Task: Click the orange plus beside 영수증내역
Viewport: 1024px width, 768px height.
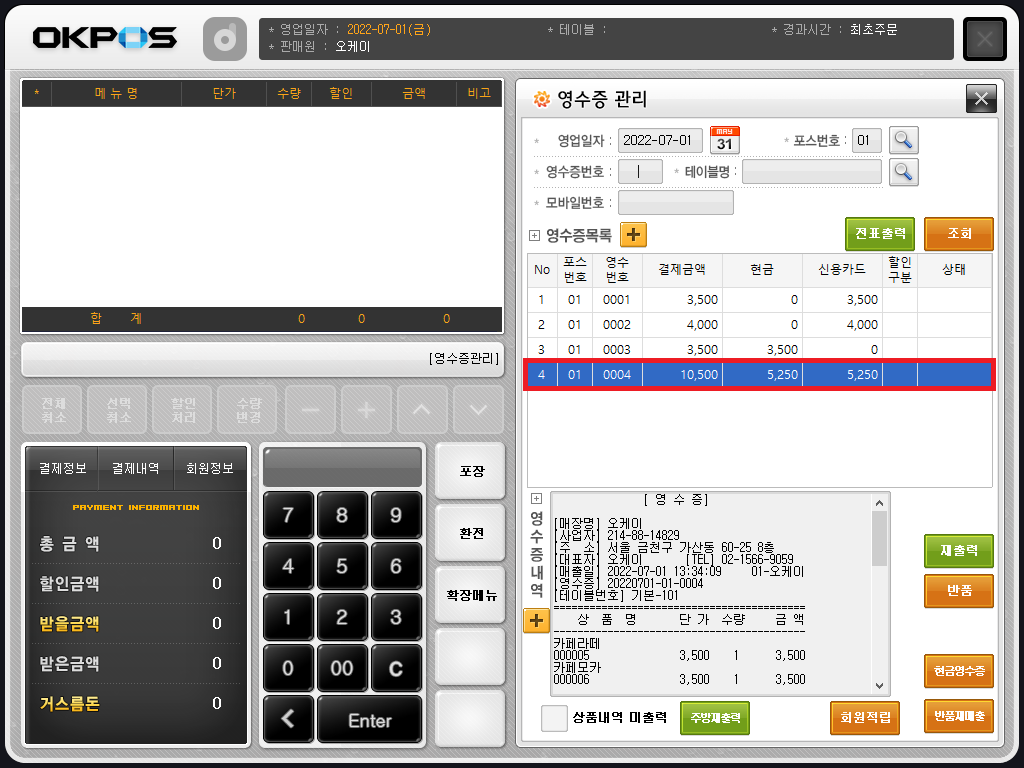Action: pyautogui.click(x=536, y=621)
